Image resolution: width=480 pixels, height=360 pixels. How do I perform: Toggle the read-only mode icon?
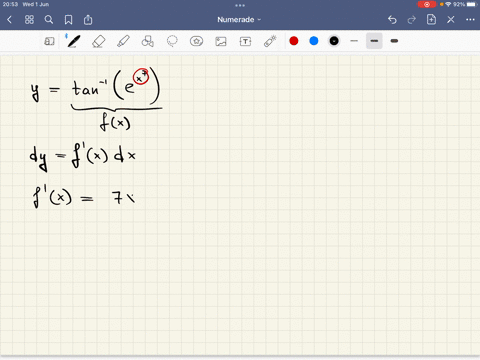(49, 41)
